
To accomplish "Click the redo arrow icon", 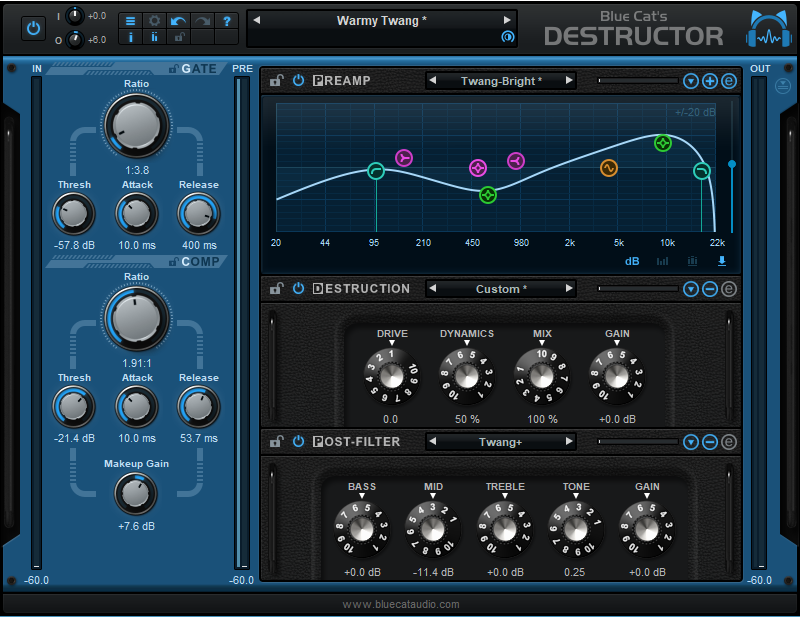I will tap(203, 21).
